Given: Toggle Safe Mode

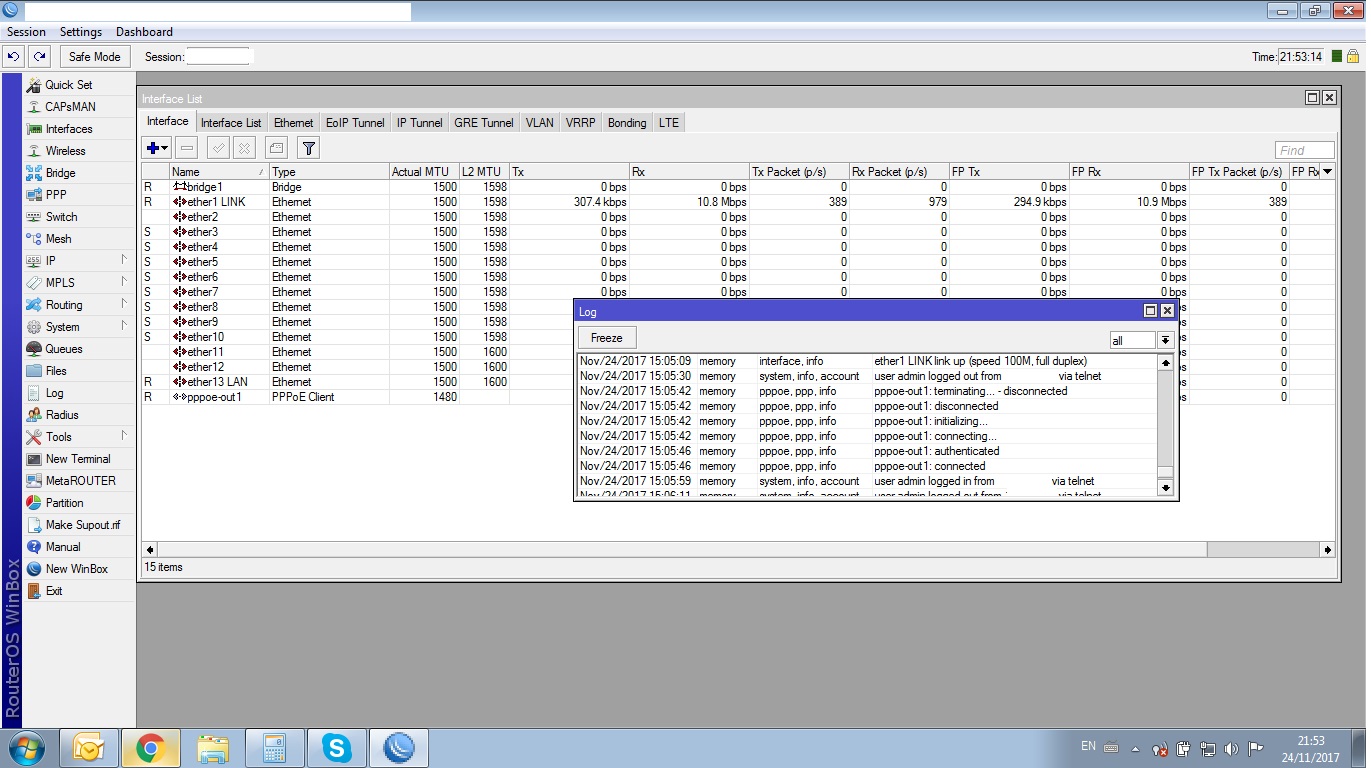Looking at the screenshot, I should [x=94, y=57].
